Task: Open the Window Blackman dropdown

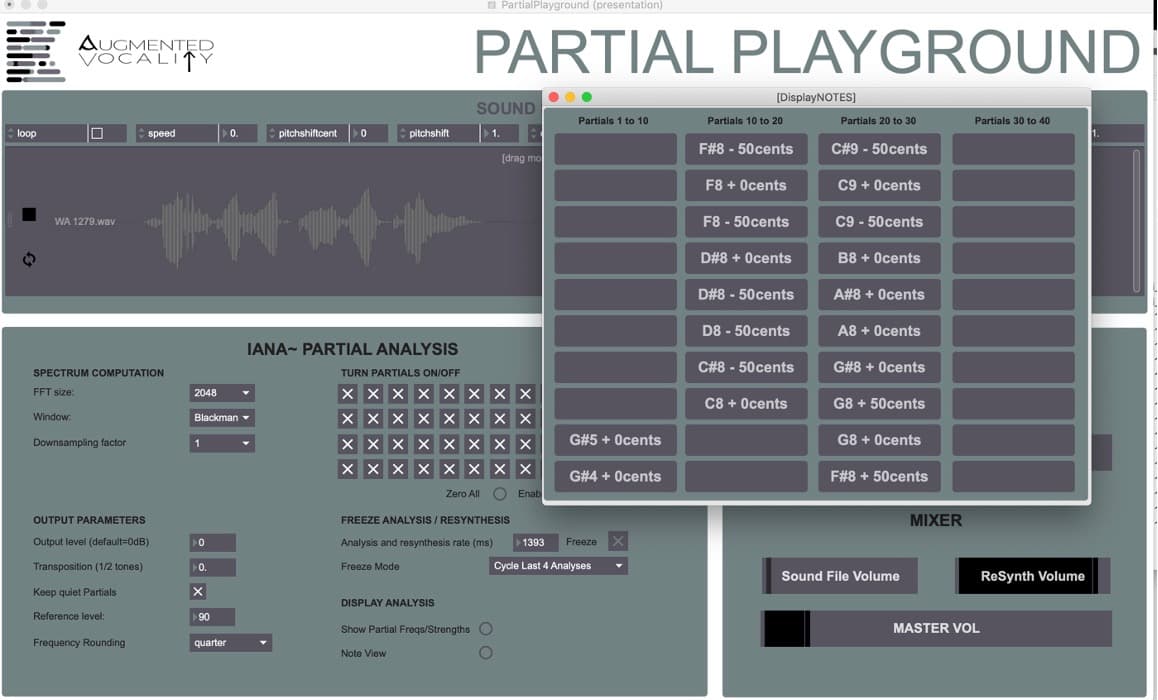Action: tap(222, 418)
